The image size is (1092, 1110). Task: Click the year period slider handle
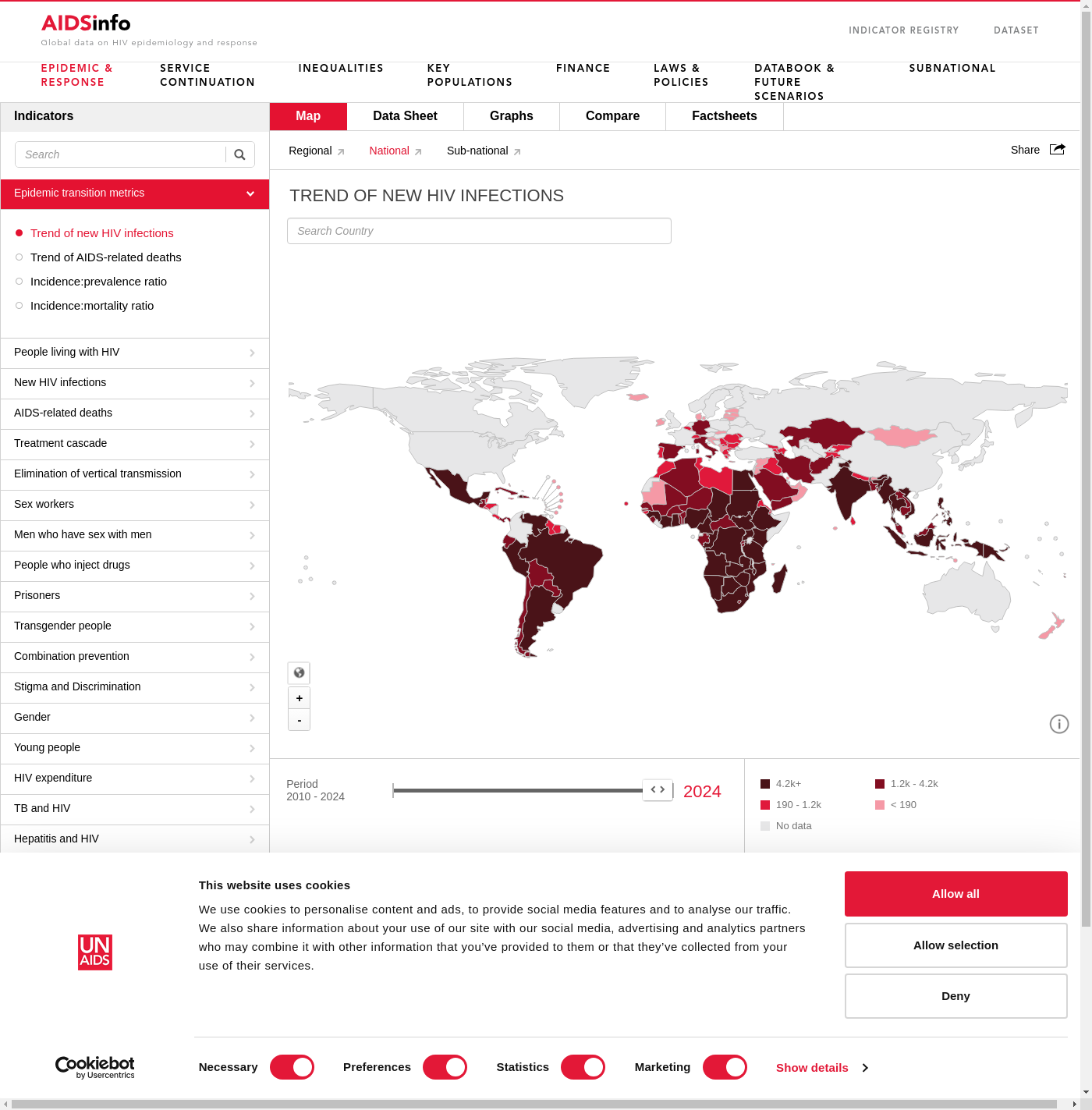point(658,790)
